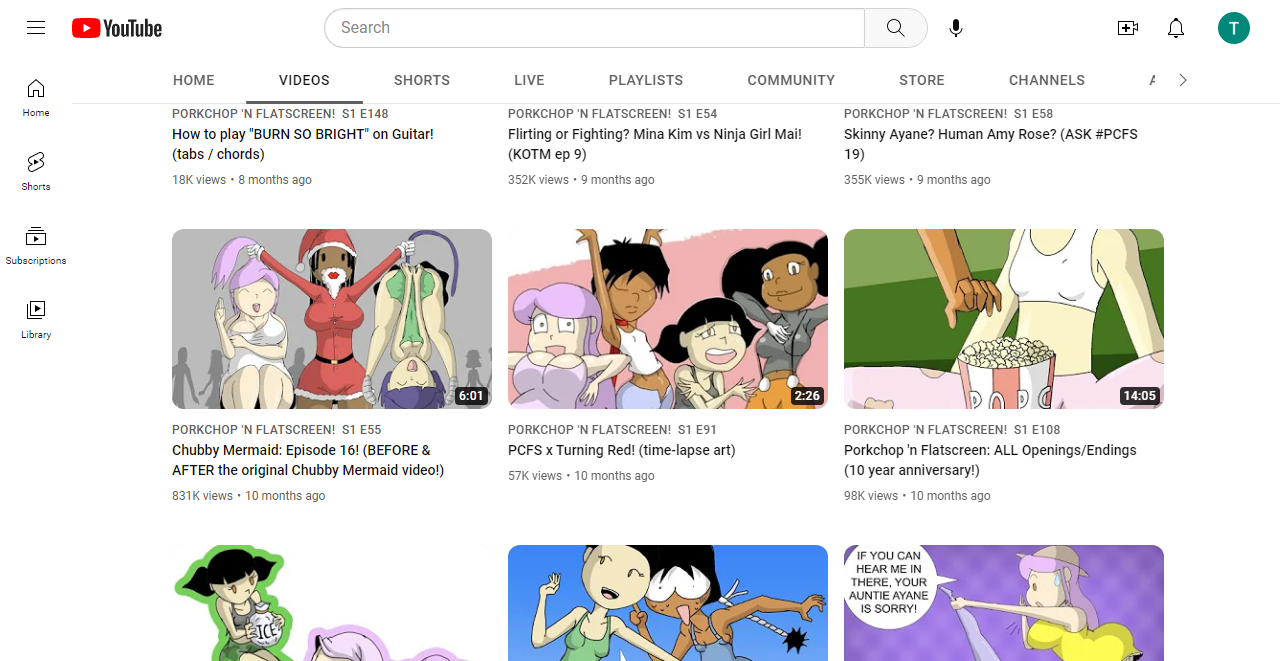Open "Skinny Ayane? Human Amy Rose?" video title
Screen dimensions: 1280x661
(991, 144)
